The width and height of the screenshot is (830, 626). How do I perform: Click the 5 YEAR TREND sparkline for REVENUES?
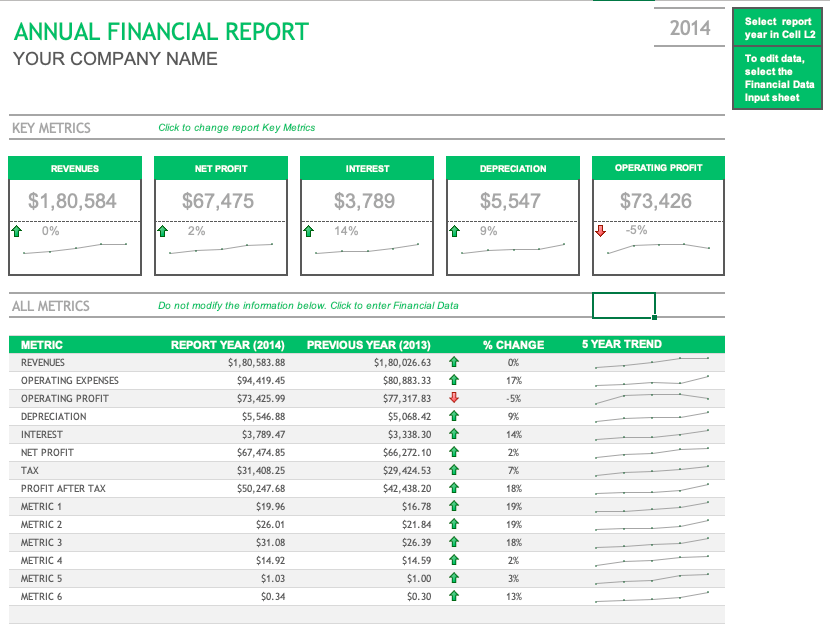pyautogui.click(x=650, y=362)
